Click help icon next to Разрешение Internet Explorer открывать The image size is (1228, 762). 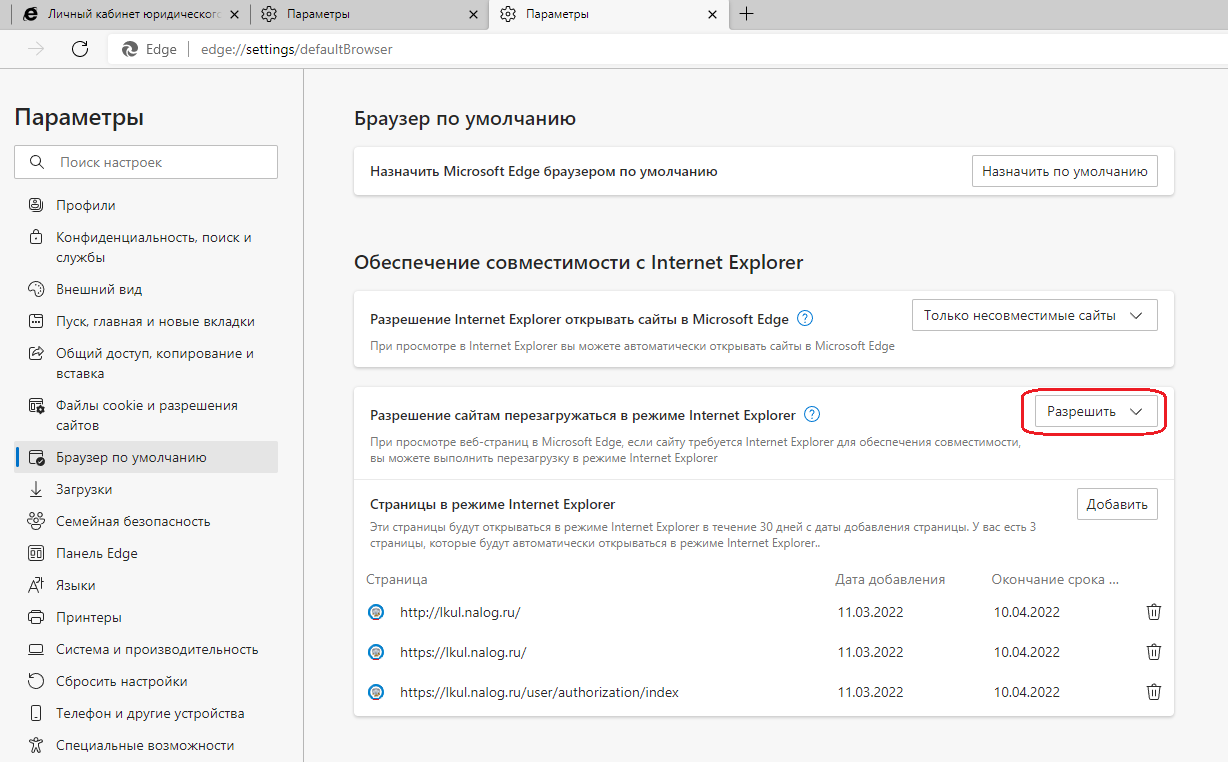(x=805, y=319)
